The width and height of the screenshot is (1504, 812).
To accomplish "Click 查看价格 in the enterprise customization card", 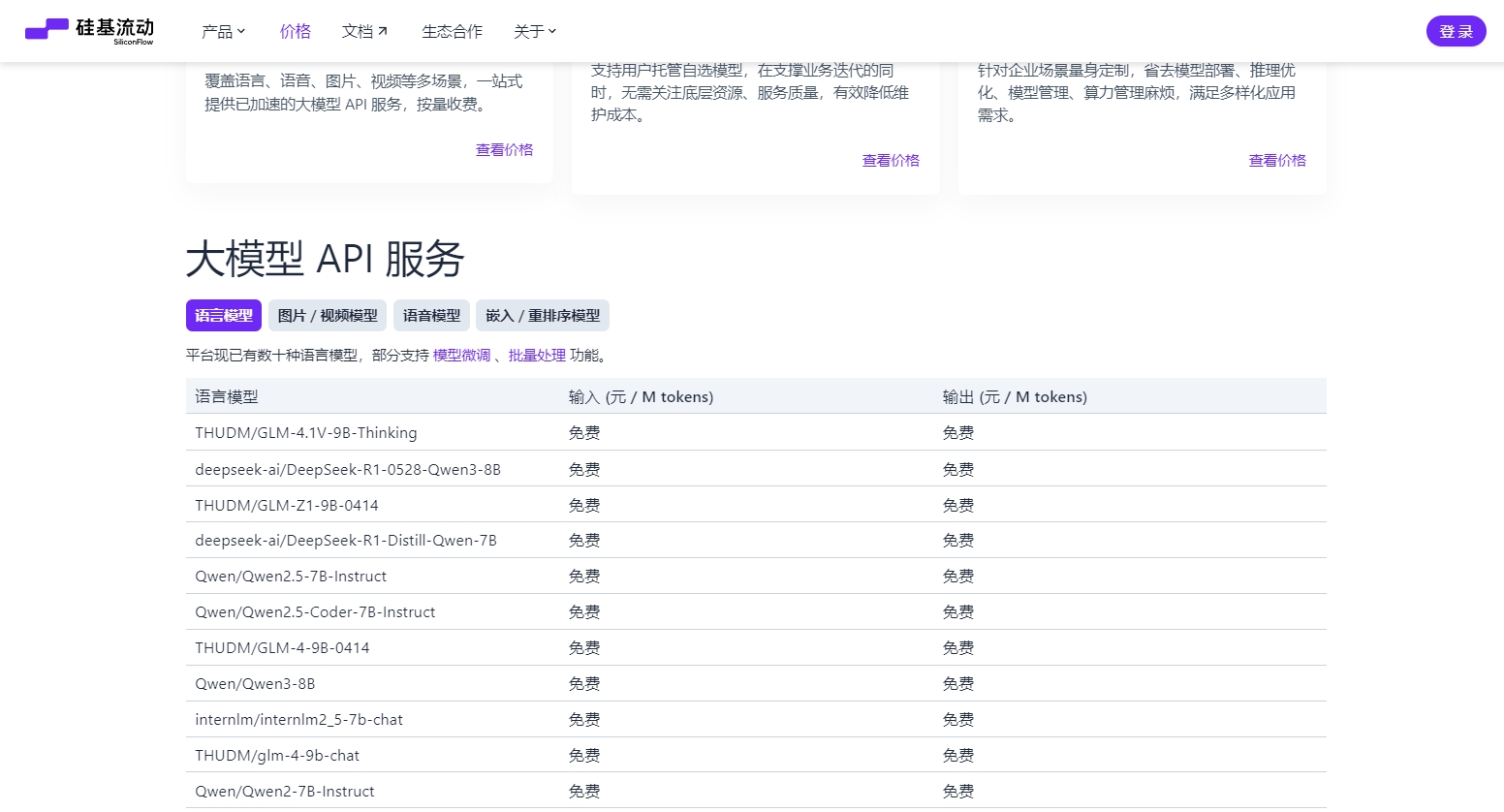I will point(1277,160).
